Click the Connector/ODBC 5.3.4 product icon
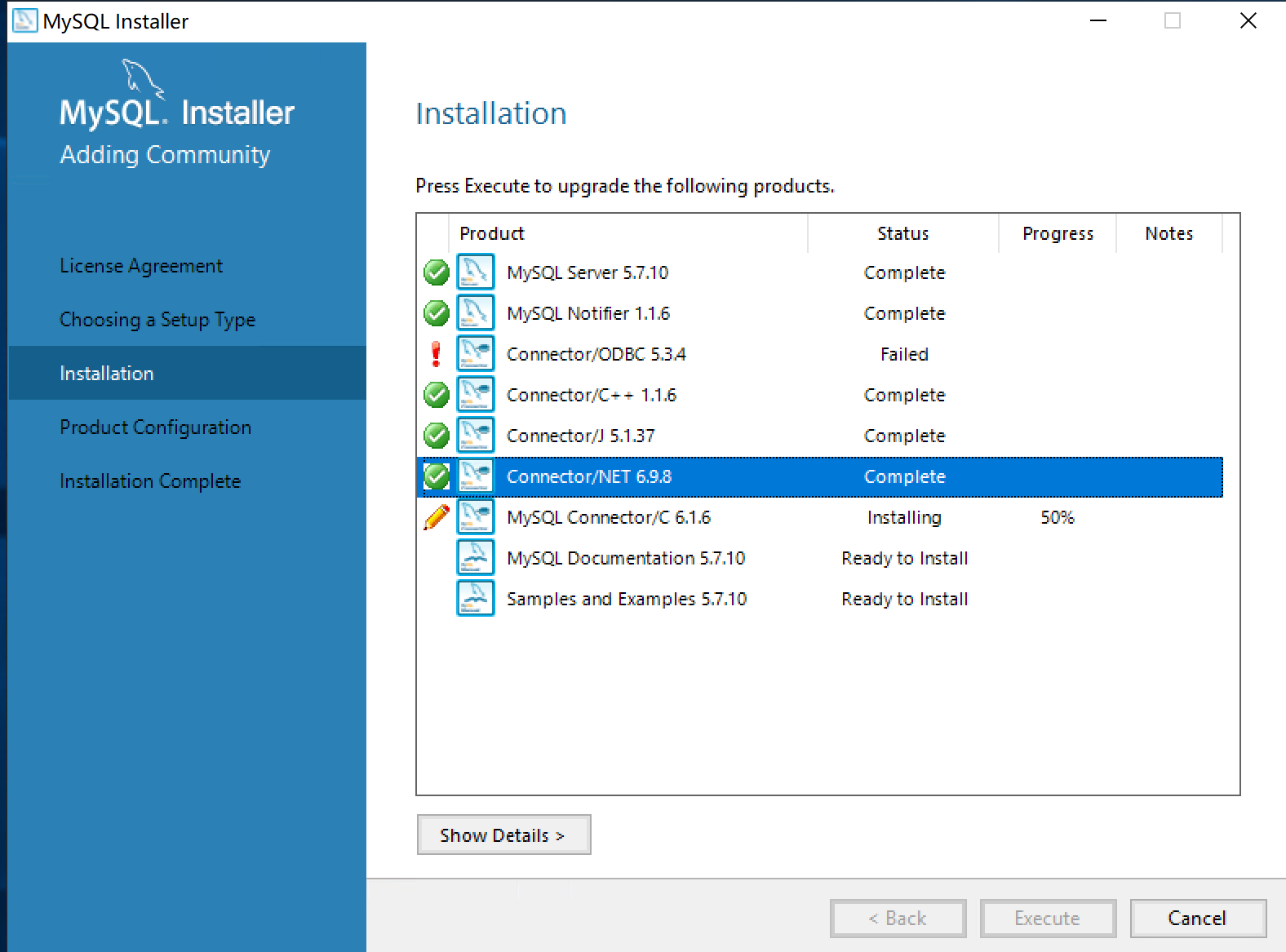Image resolution: width=1286 pixels, height=952 pixels. 476,354
